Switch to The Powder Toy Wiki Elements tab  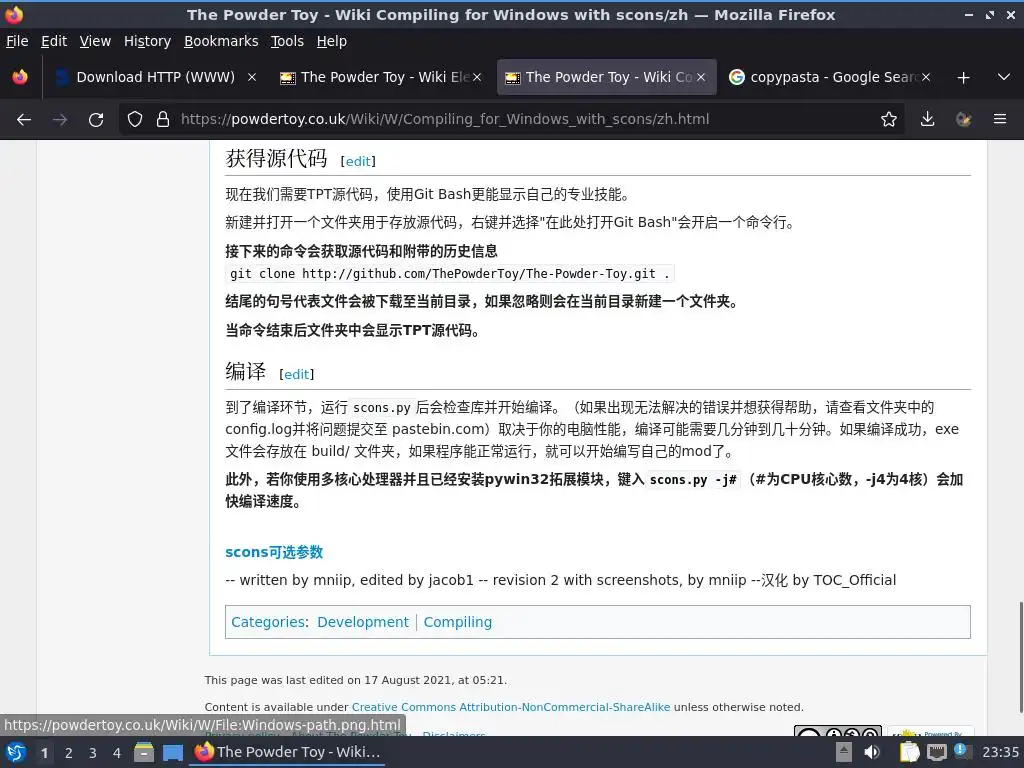(x=381, y=77)
